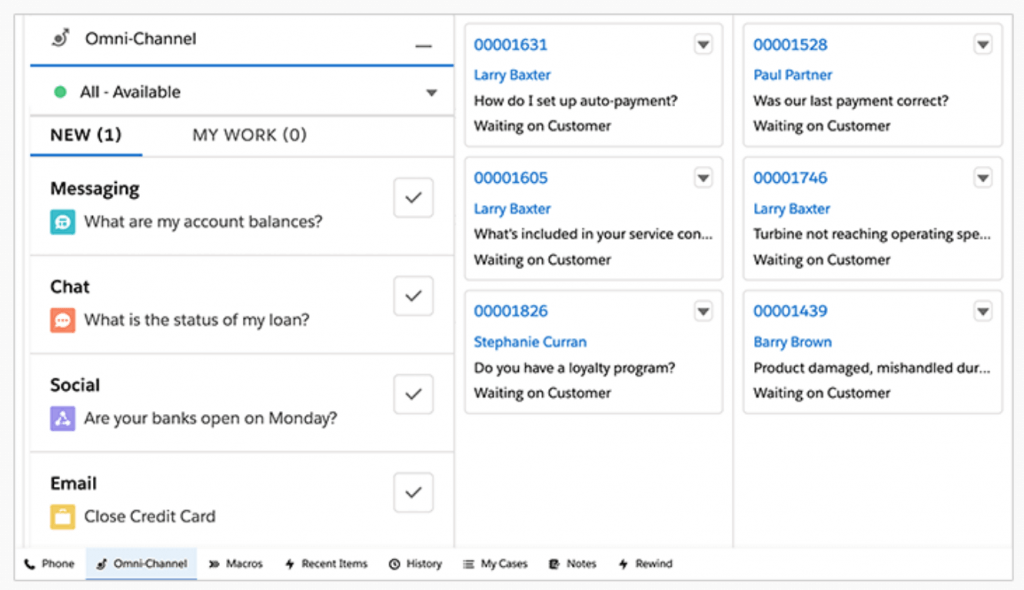The image size is (1024, 590).
Task: Click the Chat channel icon
Action: coord(63,320)
